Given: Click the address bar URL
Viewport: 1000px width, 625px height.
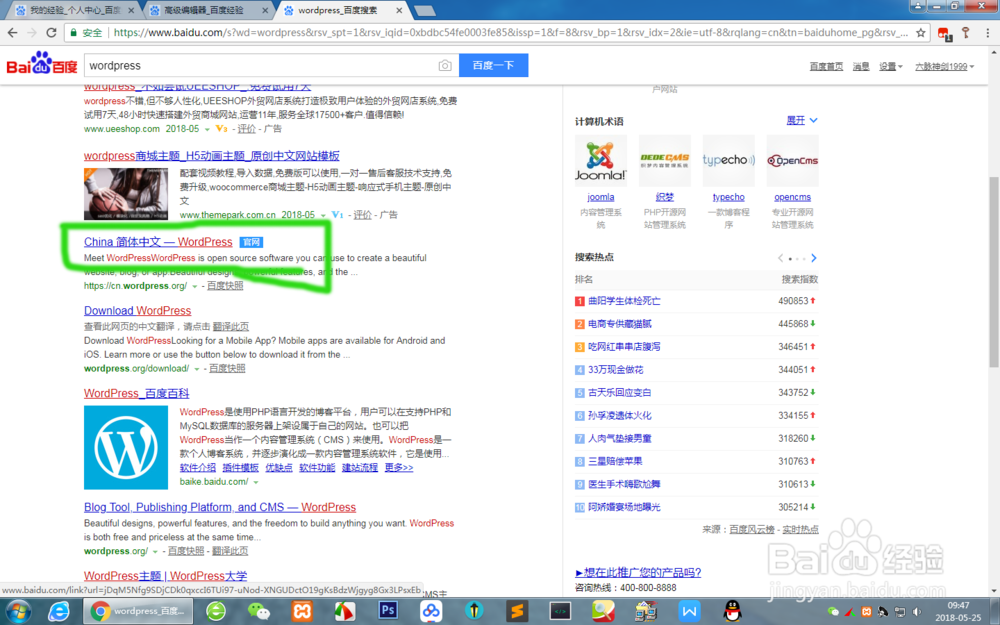Looking at the screenshot, I should point(510,33).
